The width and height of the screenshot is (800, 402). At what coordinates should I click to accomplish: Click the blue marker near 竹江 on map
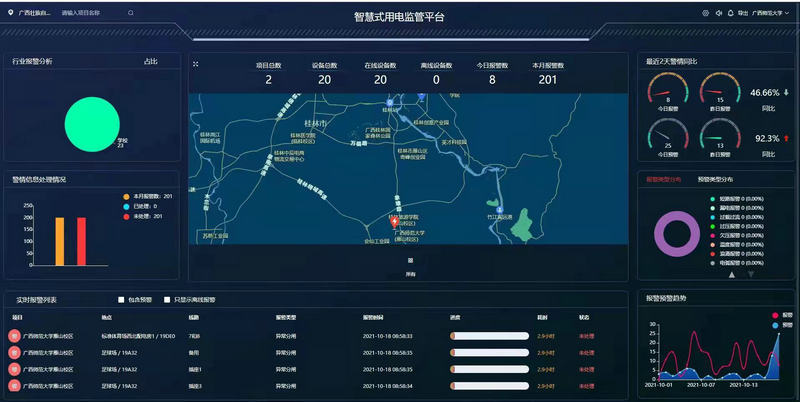500,210
